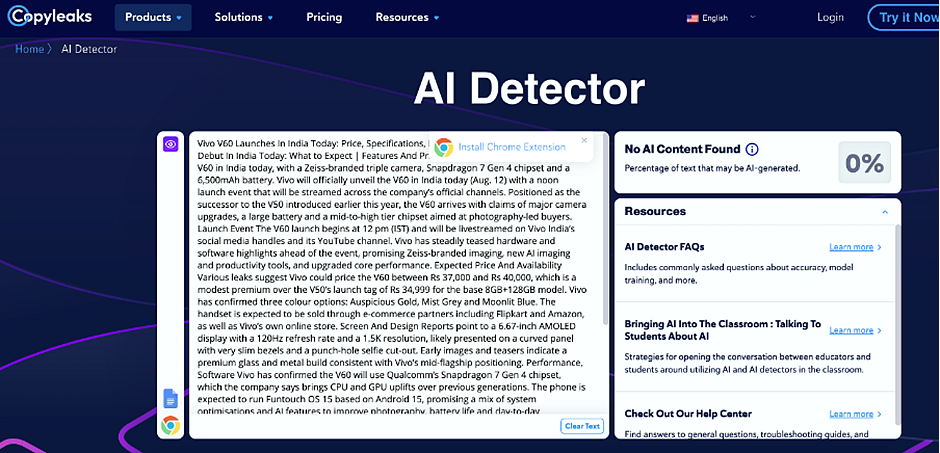Open the Solutions dropdown menu
This screenshot has width=940, height=453.
[x=244, y=17]
